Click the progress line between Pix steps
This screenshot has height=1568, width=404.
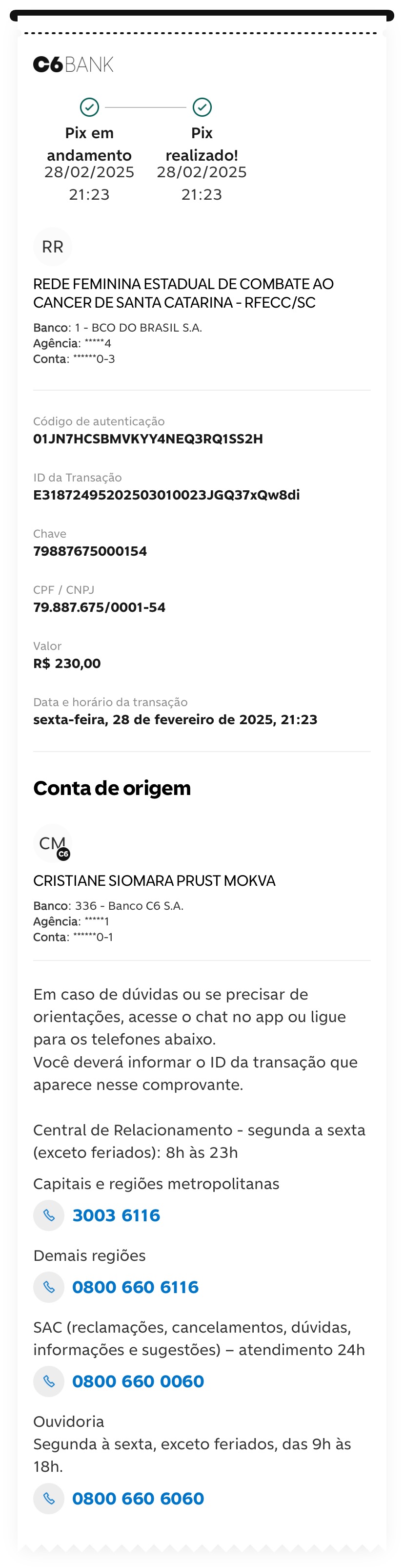click(145, 107)
